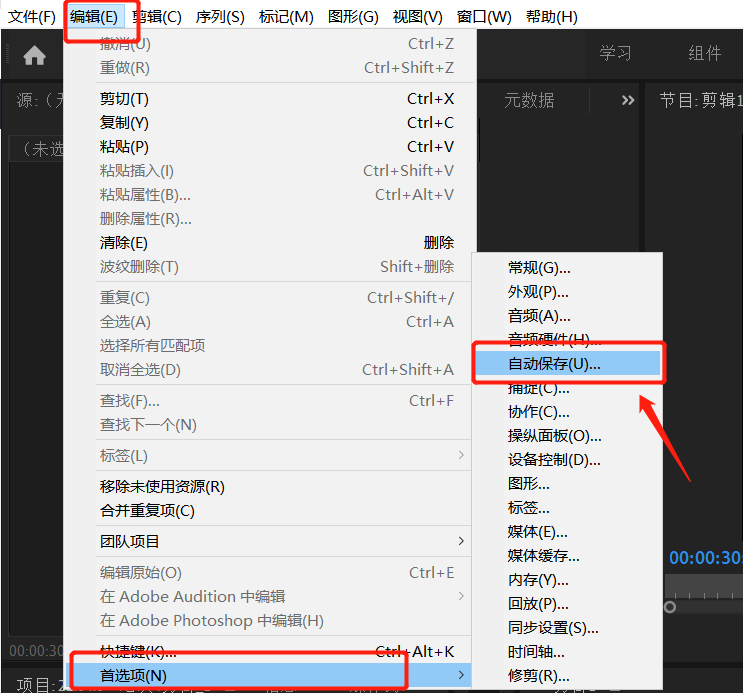
Task: Open 回放(P)... preferences
Action: [567, 603]
